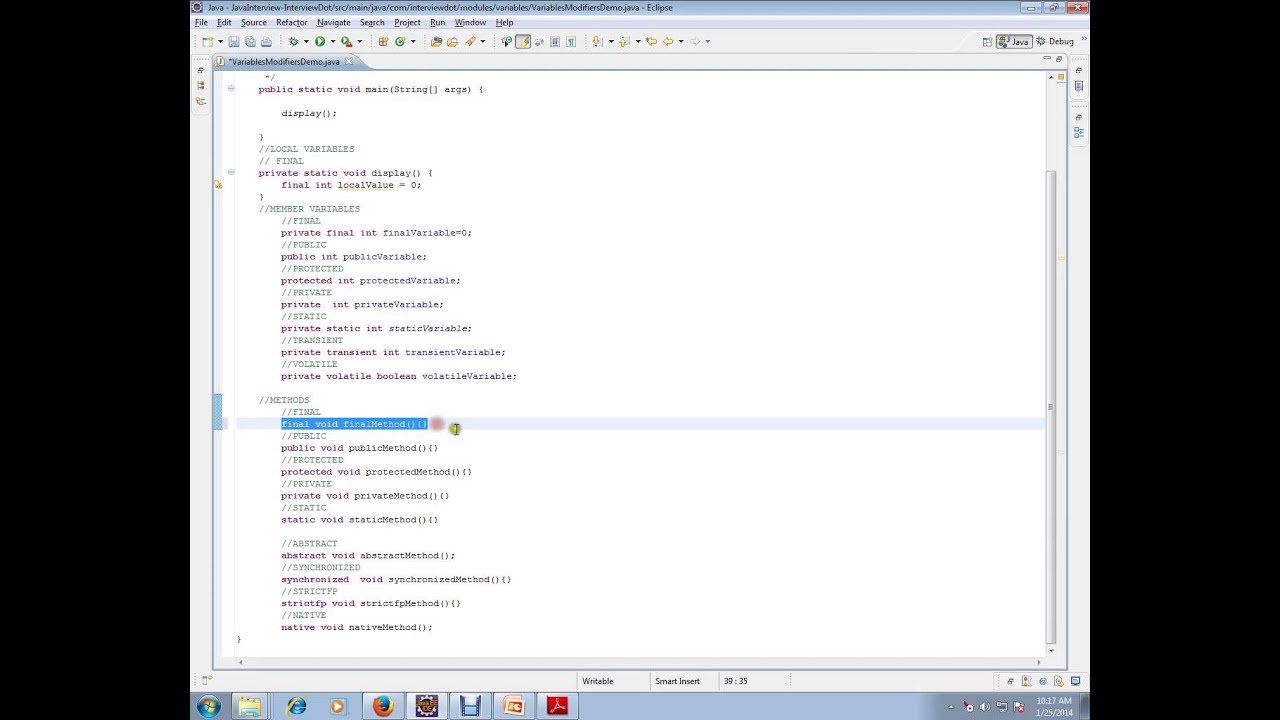
Task: Open the Outline fast view icon
Action: (1079, 132)
